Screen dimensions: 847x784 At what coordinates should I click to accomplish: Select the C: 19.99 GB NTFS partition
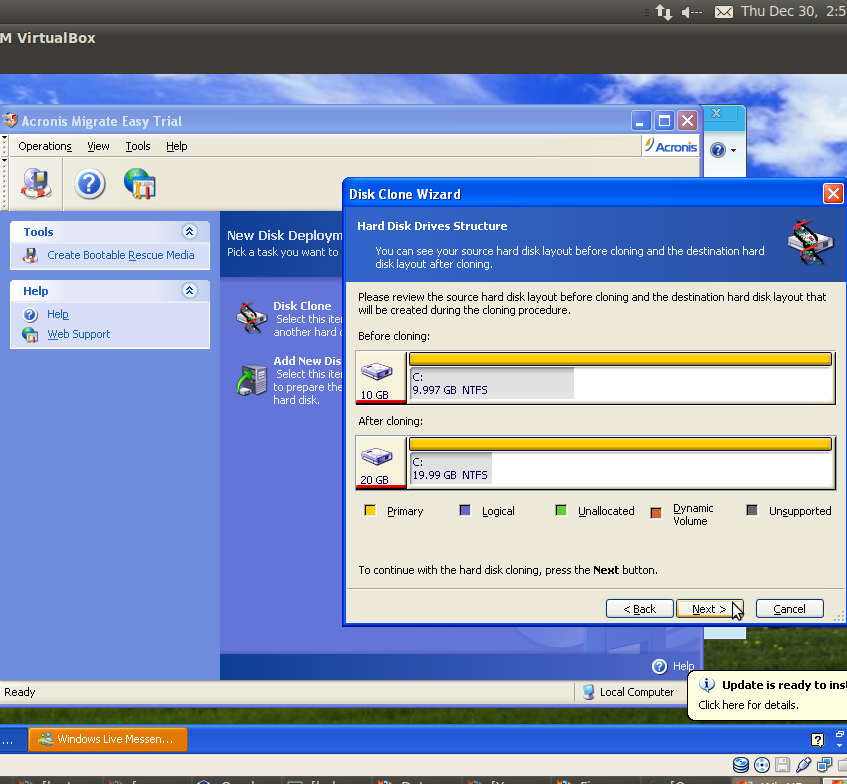621,461
